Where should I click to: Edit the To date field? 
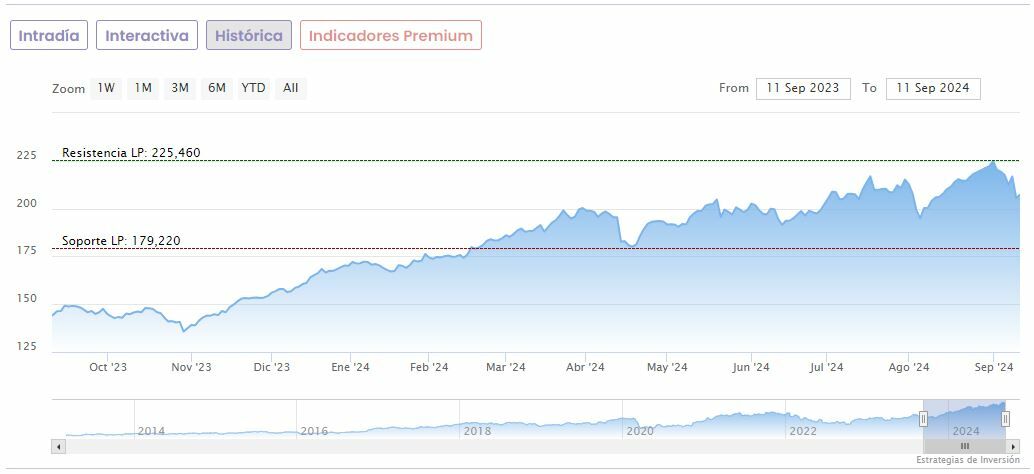click(933, 88)
